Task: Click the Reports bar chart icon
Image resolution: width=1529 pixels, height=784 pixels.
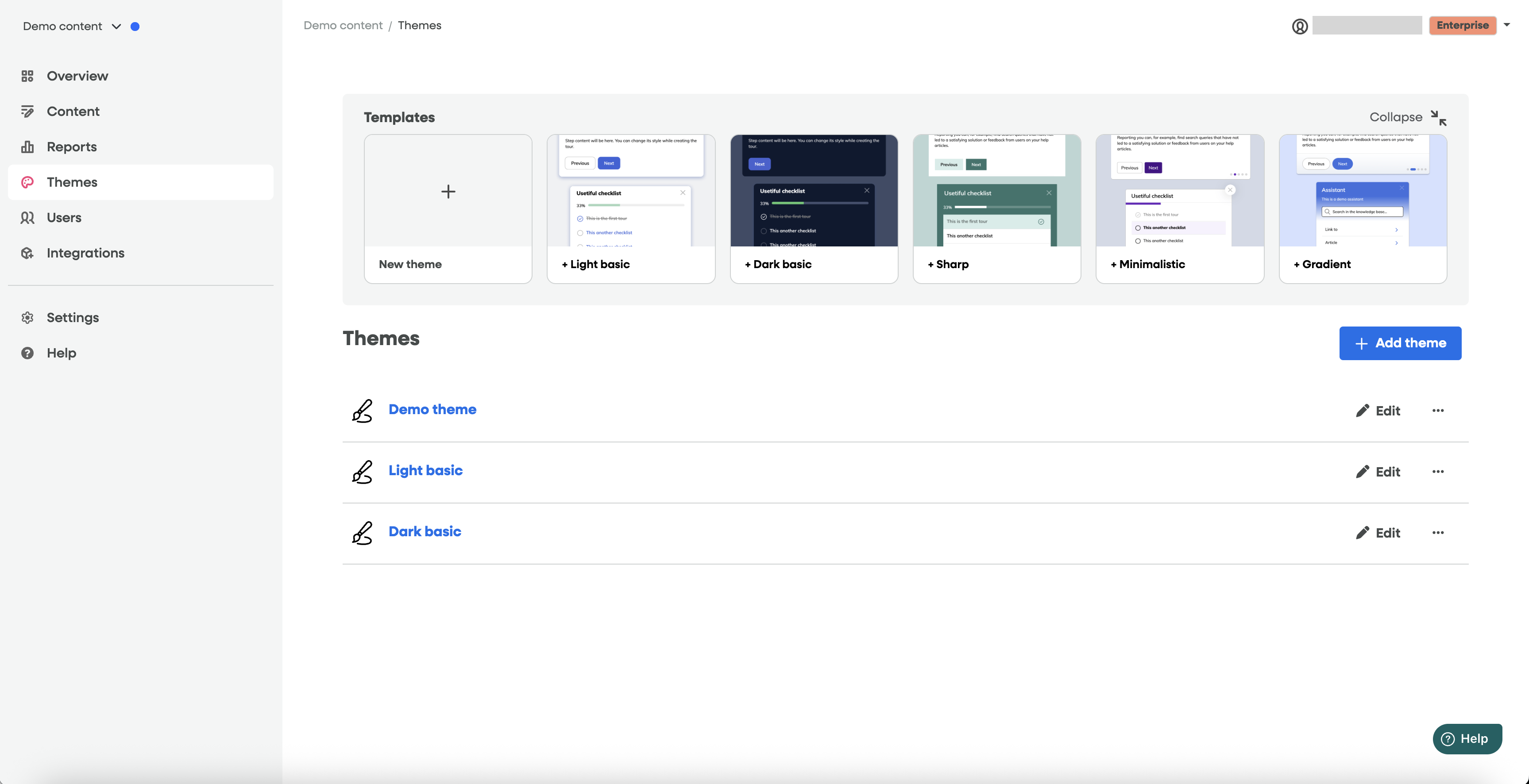Action: click(x=27, y=147)
